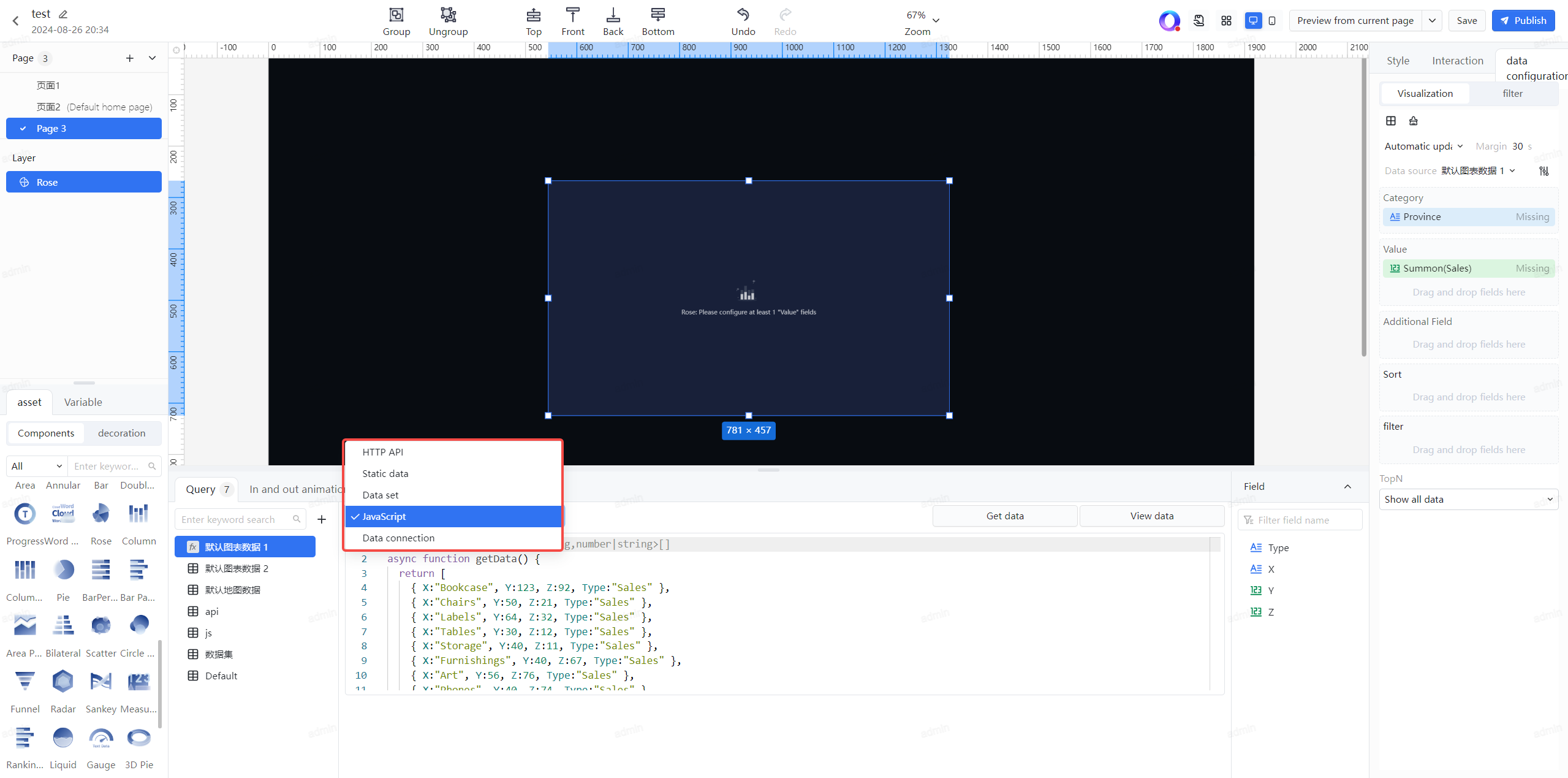Bring layer to Front
The width and height of the screenshot is (1568, 778).
point(573,21)
